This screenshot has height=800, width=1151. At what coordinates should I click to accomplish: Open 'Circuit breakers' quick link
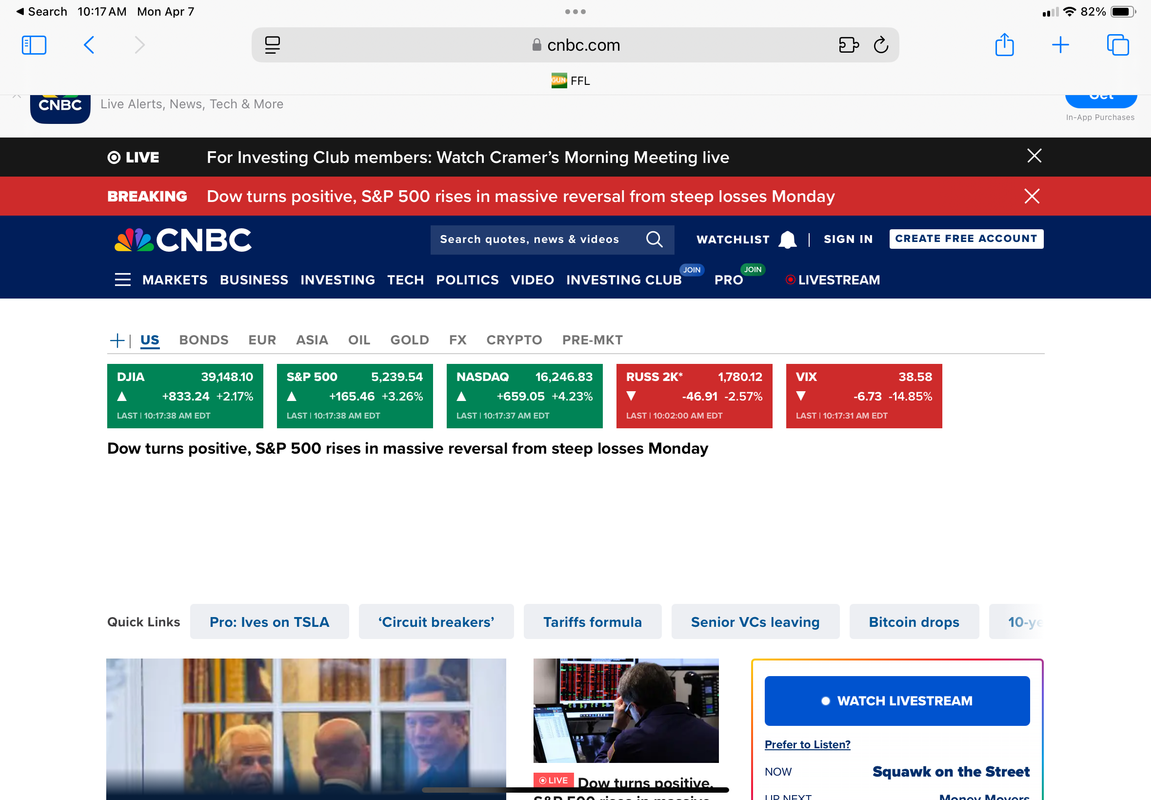pos(436,622)
